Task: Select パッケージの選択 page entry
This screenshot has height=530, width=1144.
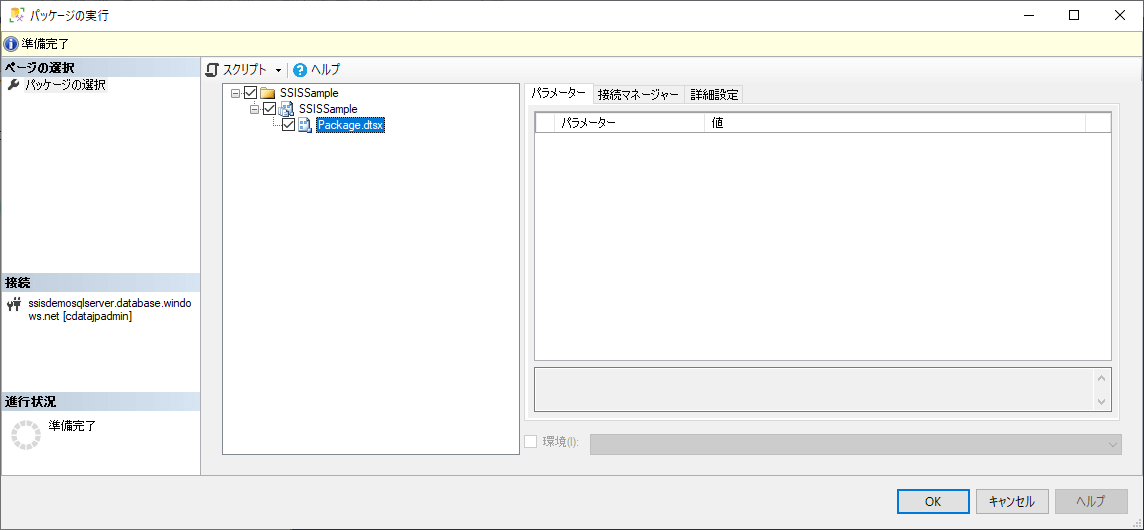Action: [66, 85]
